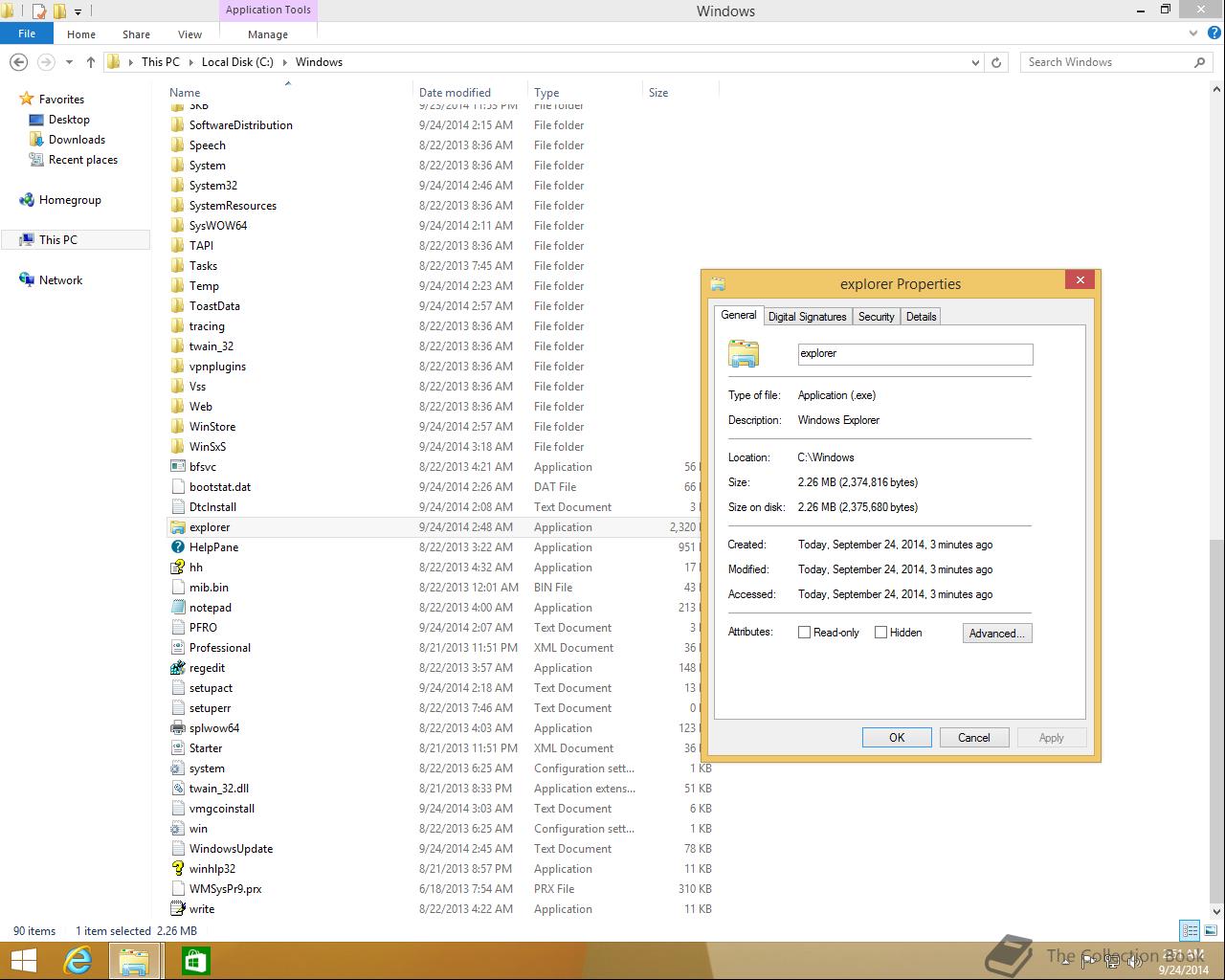
Task: Select the System32 folder icon
Action: tap(177, 186)
